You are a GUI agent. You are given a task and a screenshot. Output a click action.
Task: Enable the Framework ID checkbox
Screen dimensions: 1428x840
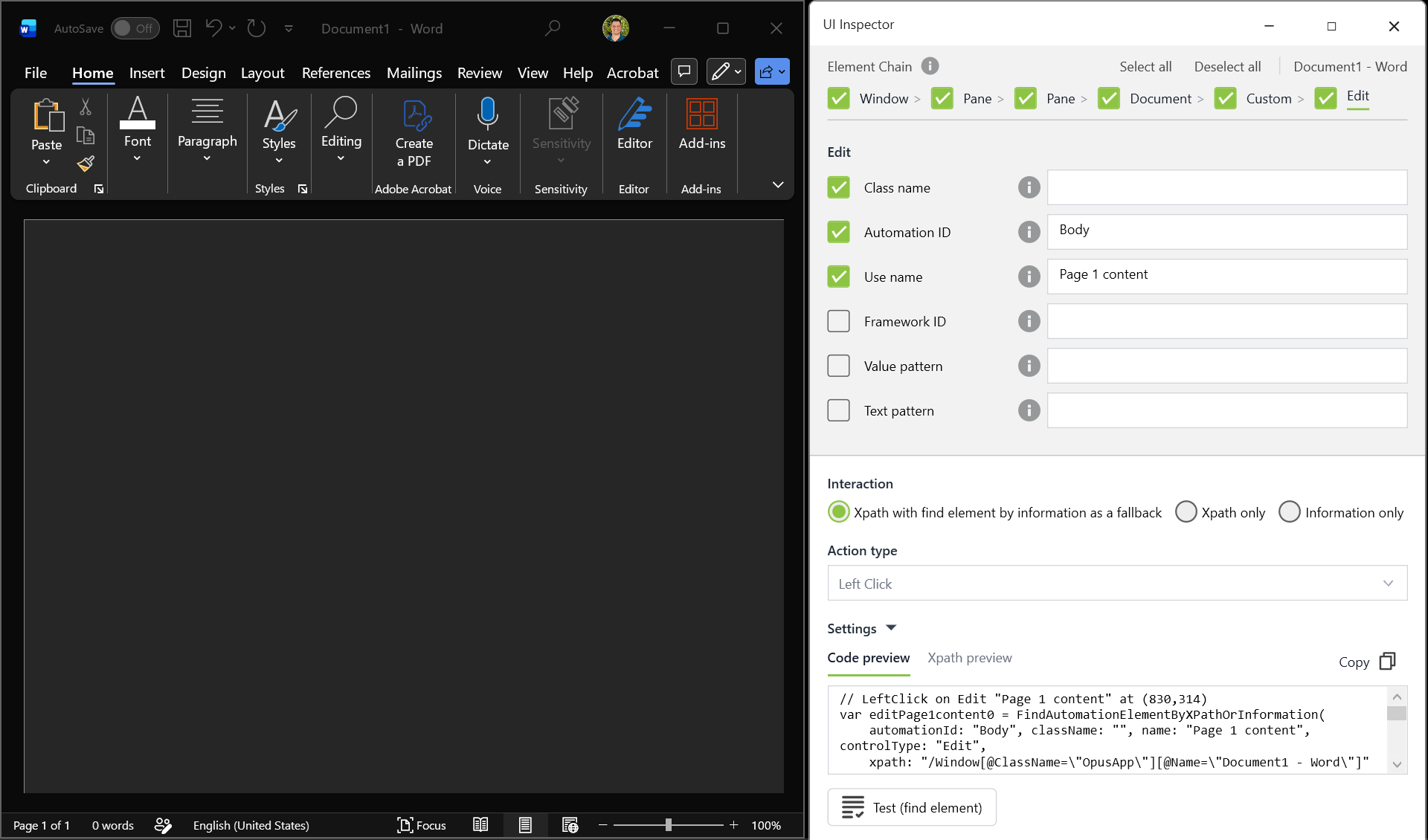(838, 321)
